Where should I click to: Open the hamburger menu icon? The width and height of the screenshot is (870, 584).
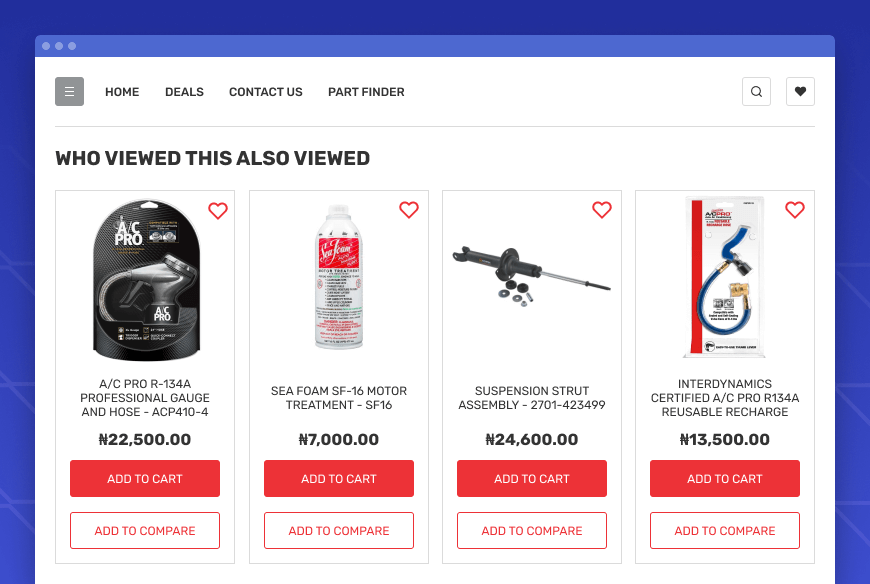click(69, 92)
